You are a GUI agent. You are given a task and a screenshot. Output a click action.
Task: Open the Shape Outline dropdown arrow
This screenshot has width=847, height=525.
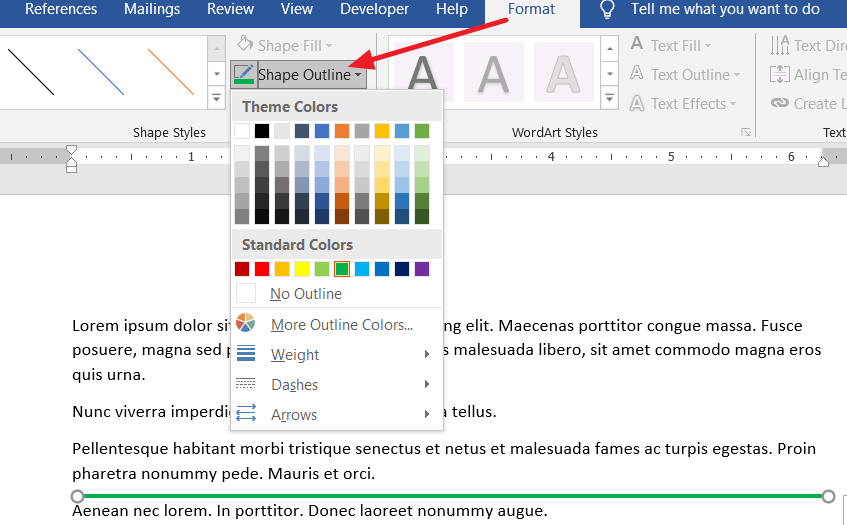tap(358, 75)
